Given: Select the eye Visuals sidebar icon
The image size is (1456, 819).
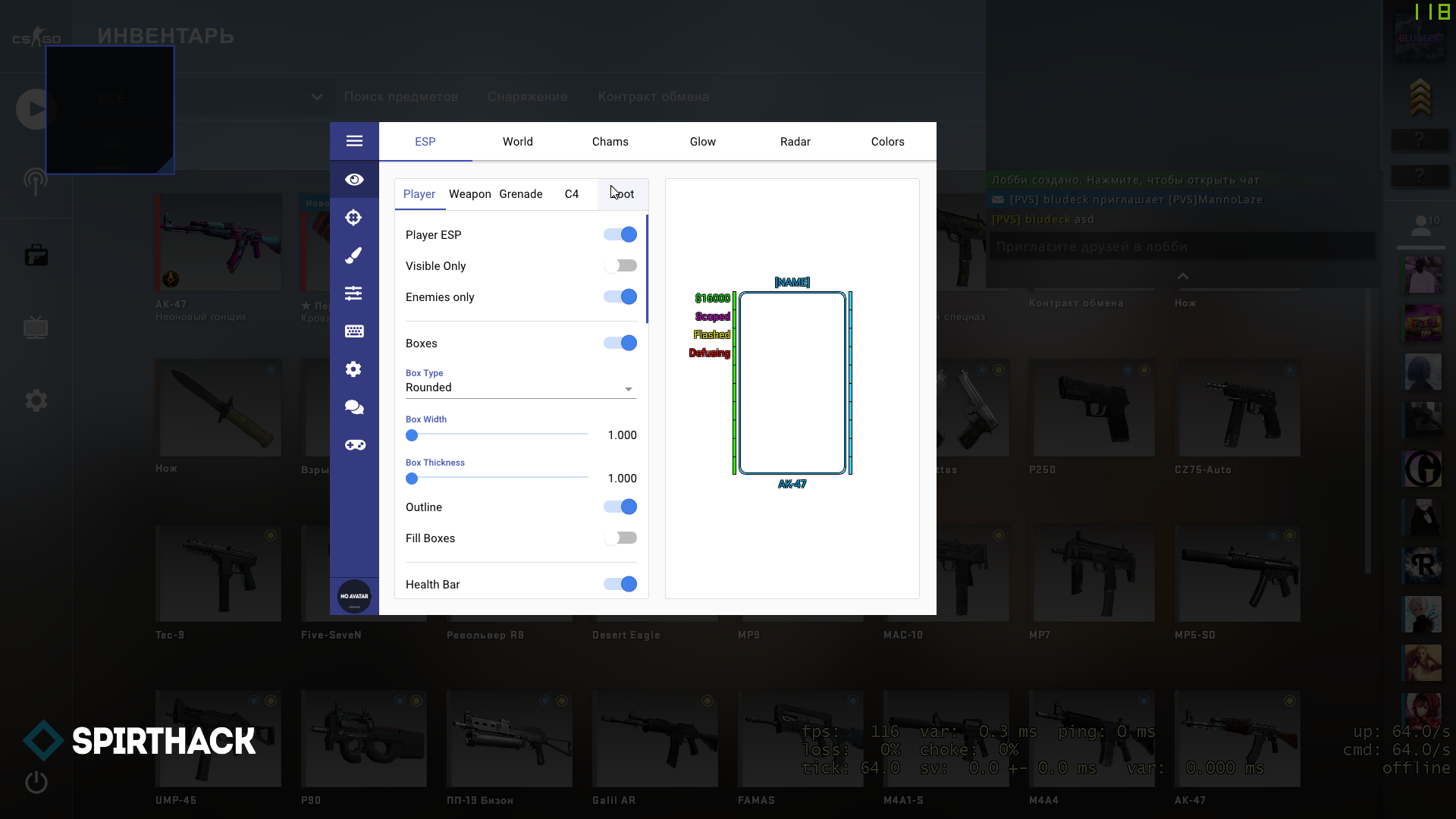Looking at the screenshot, I should [x=354, y=180].
